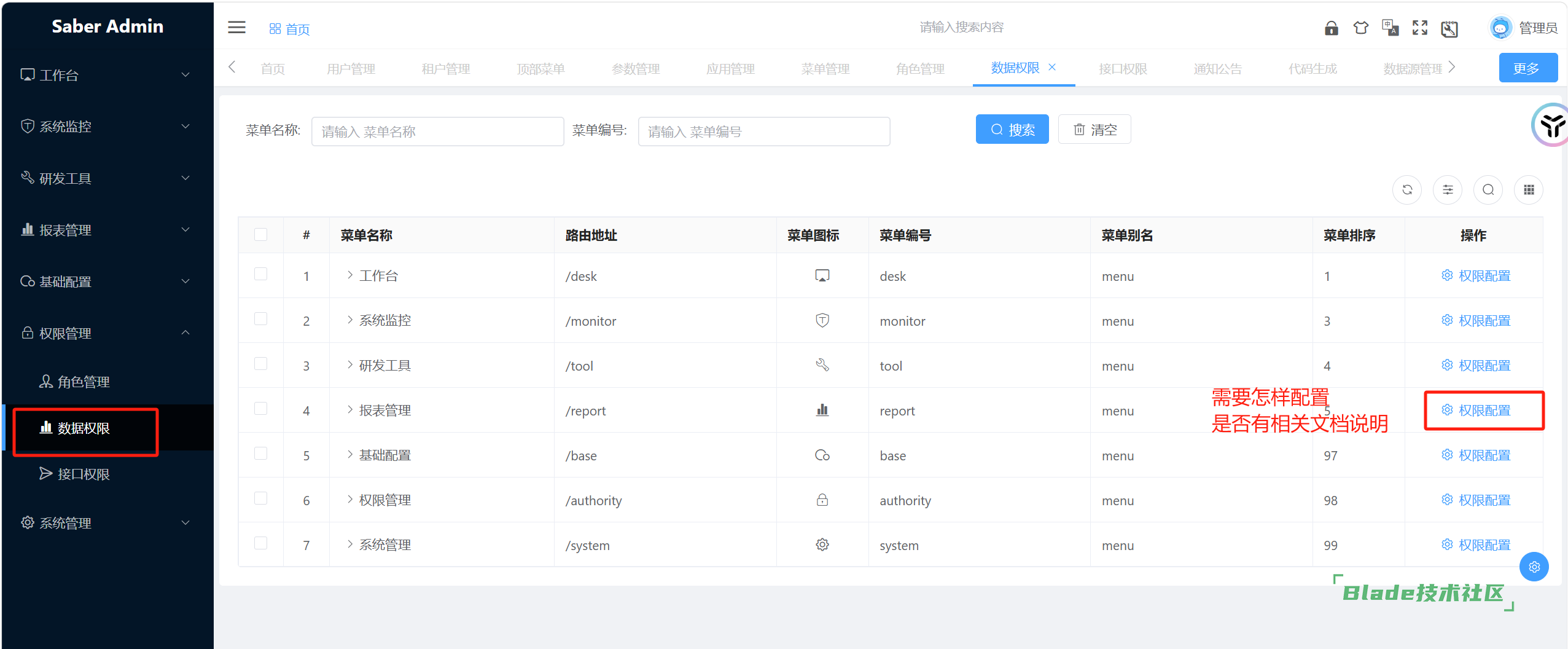
Task: Expand the 系统管理 table row
Action: coord(349,545)
